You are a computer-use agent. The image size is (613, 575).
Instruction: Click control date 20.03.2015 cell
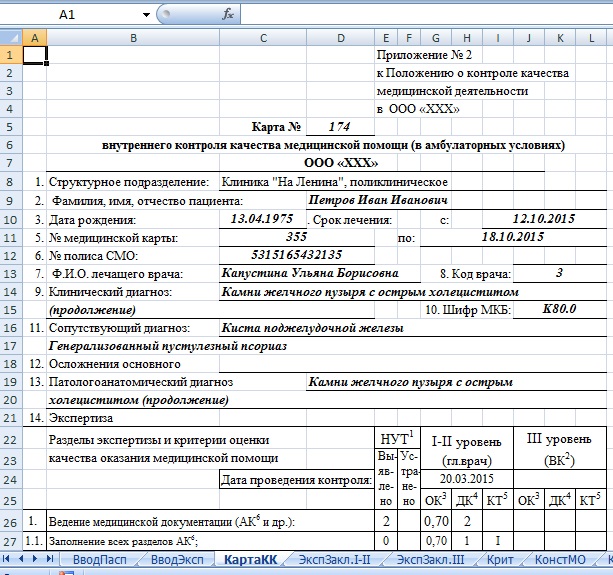pyautogui.click(x=466, y=478)
